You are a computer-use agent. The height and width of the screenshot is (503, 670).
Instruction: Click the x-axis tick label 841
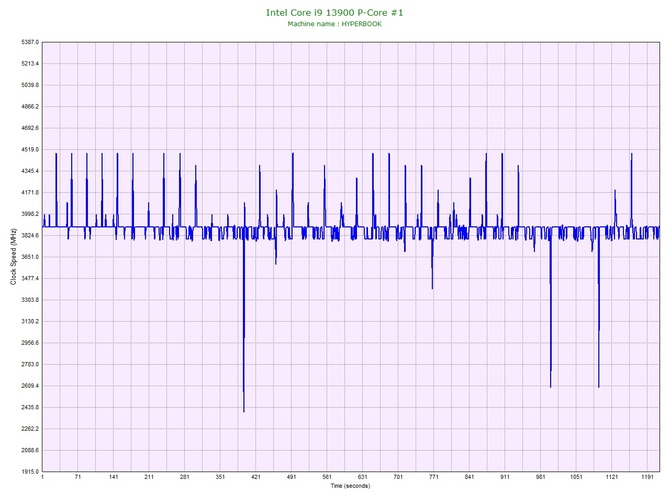(469, 477)
